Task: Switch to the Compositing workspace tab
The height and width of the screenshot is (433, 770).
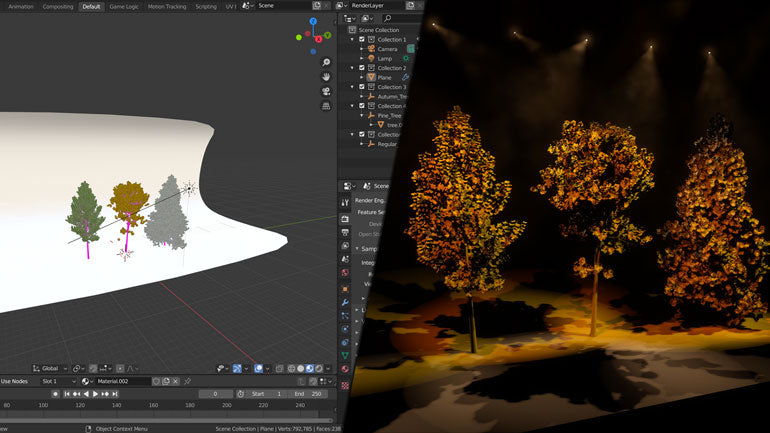Action: click(58, 6)
